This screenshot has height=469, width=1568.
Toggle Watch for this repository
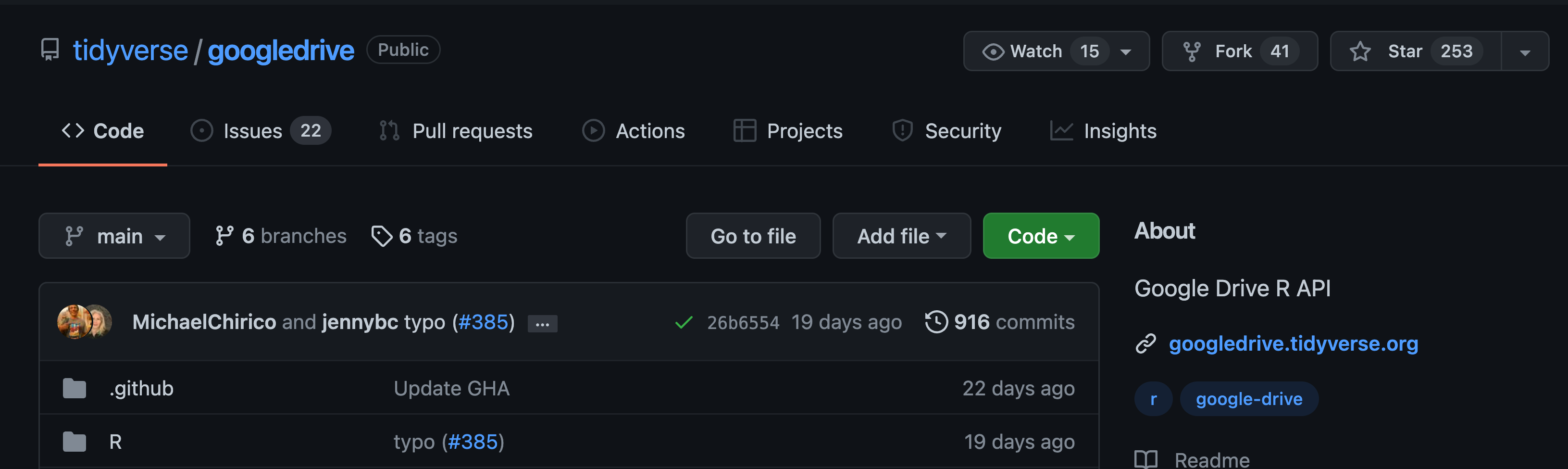(x=1035, y=51)
